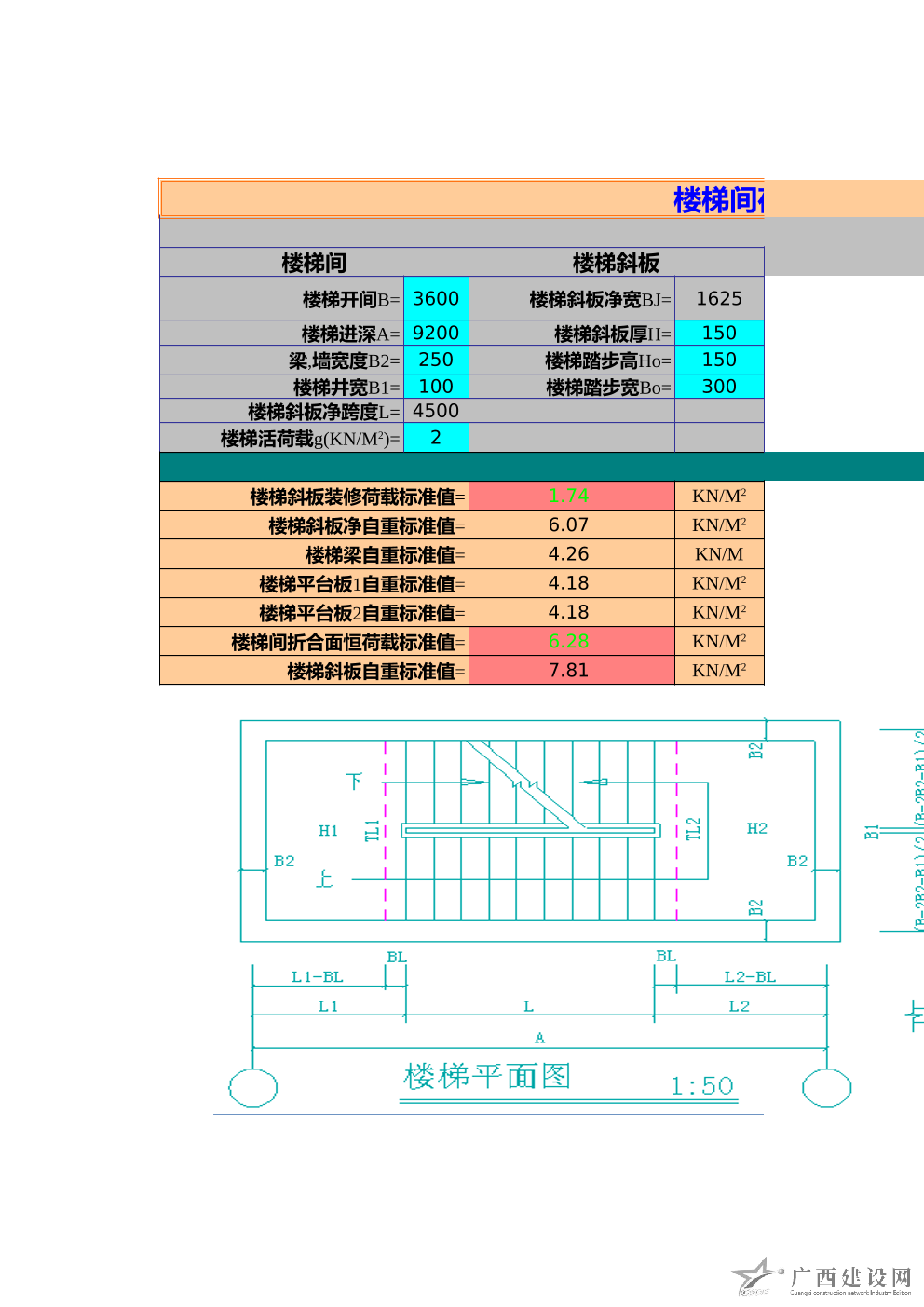
Task: Select the red cell showing 7.81
Action: point(571,670)
